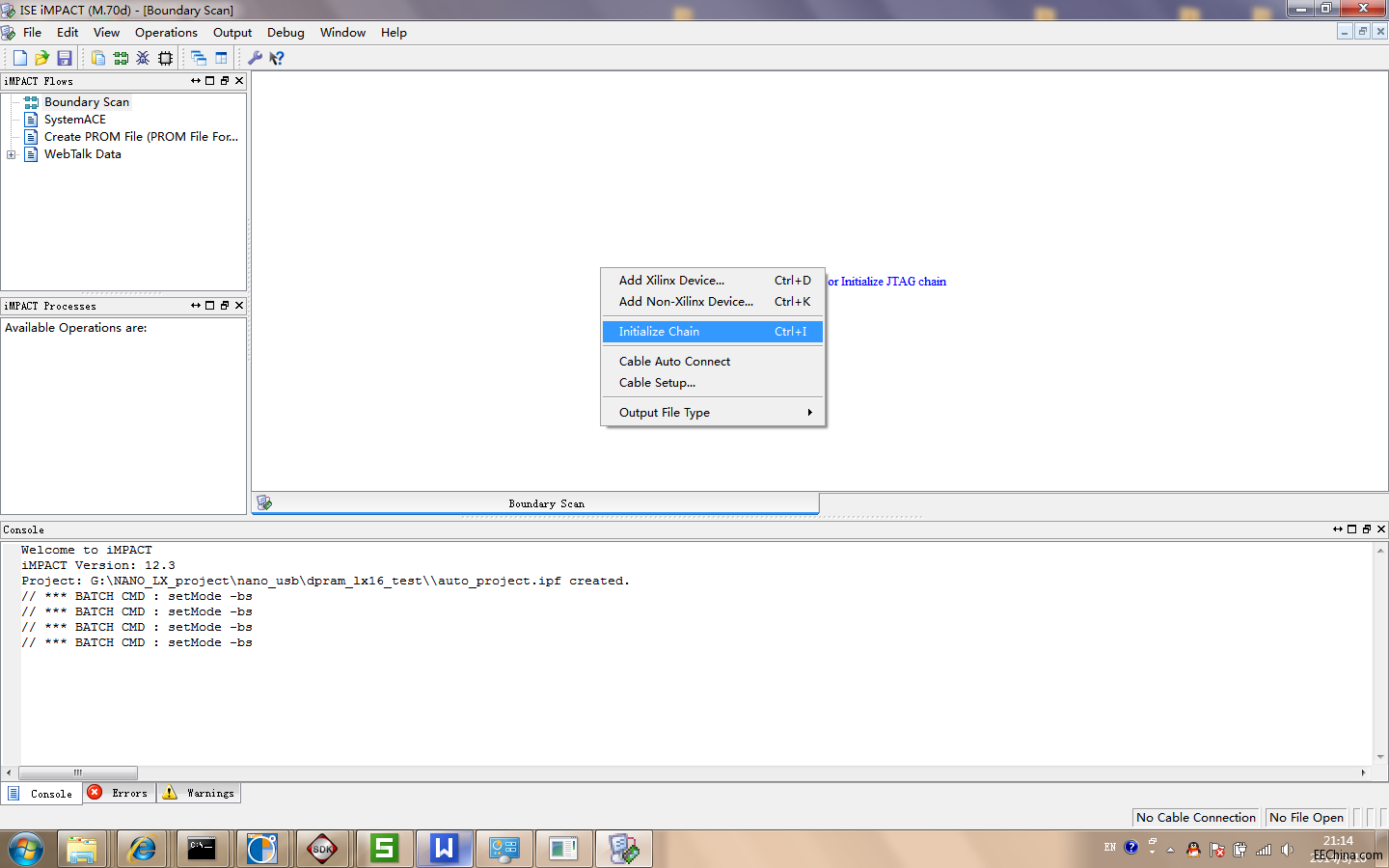Close the iMPACT Flows panel
Image resolution: width=1389 pixels, height=868 pixels.
[x=239, y=81]
